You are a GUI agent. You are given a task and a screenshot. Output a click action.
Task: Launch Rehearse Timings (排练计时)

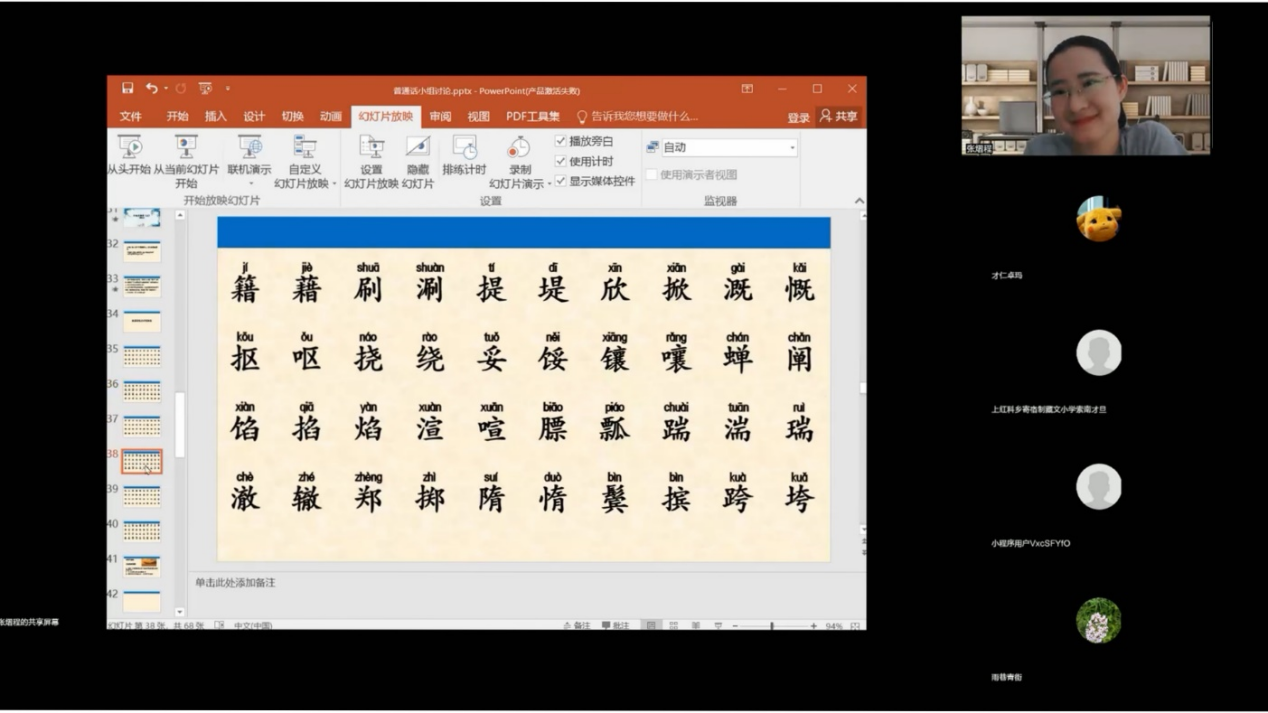[x=464, y=148]
